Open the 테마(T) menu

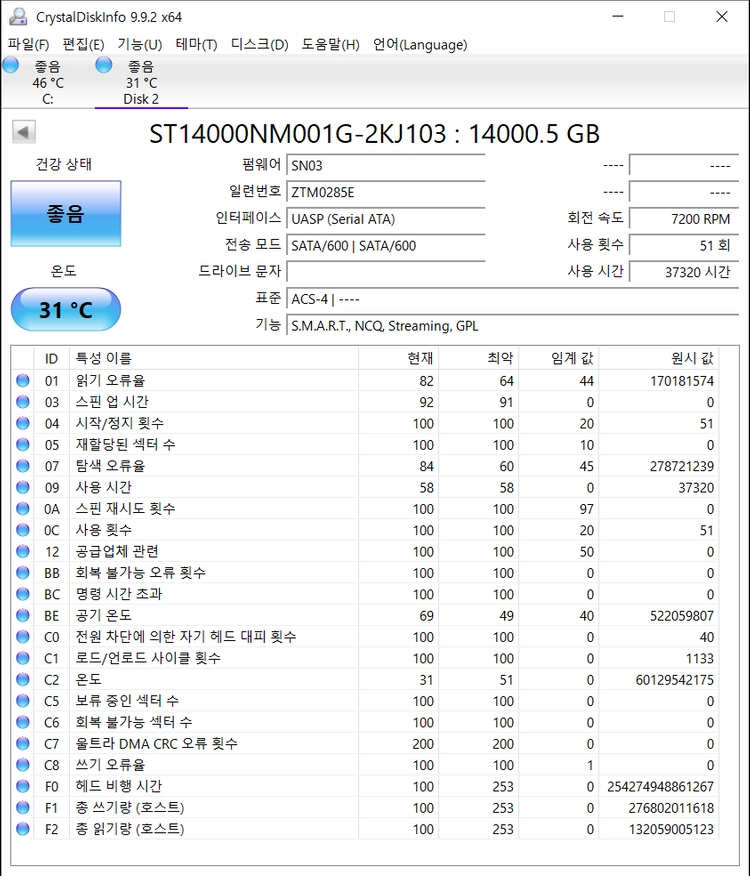point(196,44)
